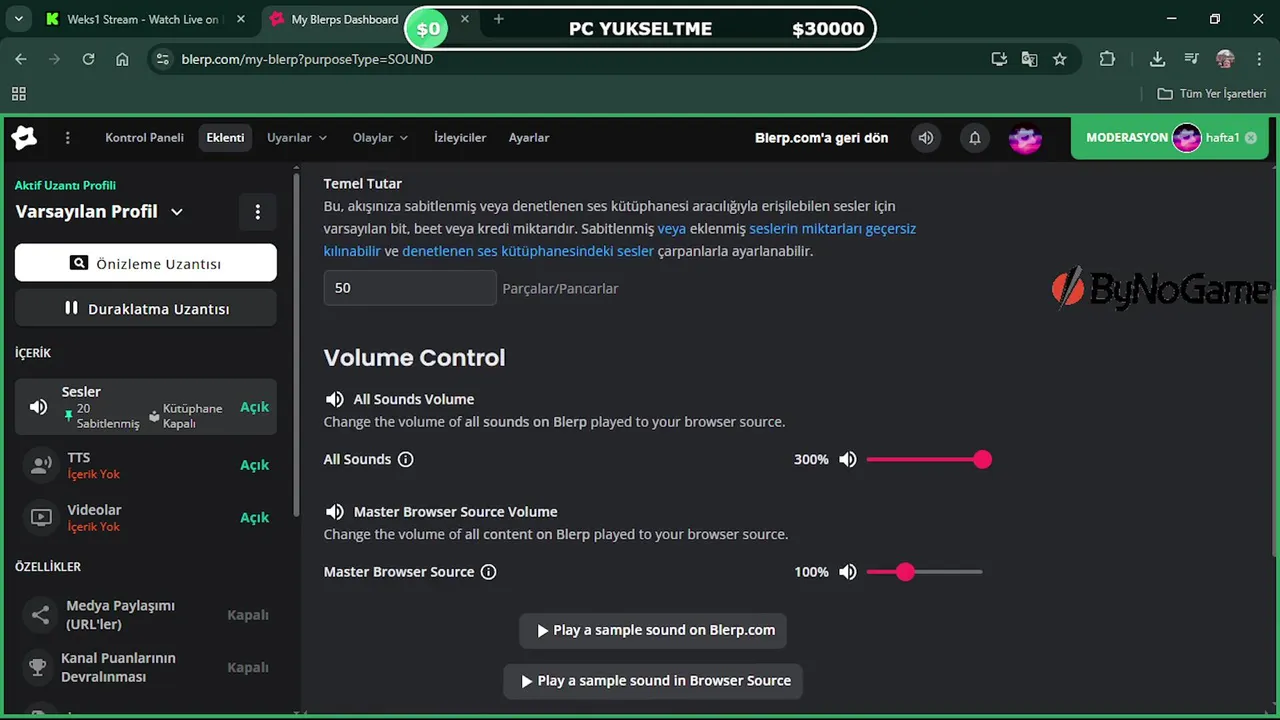Open the Olaylar dropdown menu
This screenshot has height=720, width=1280.
380,138
